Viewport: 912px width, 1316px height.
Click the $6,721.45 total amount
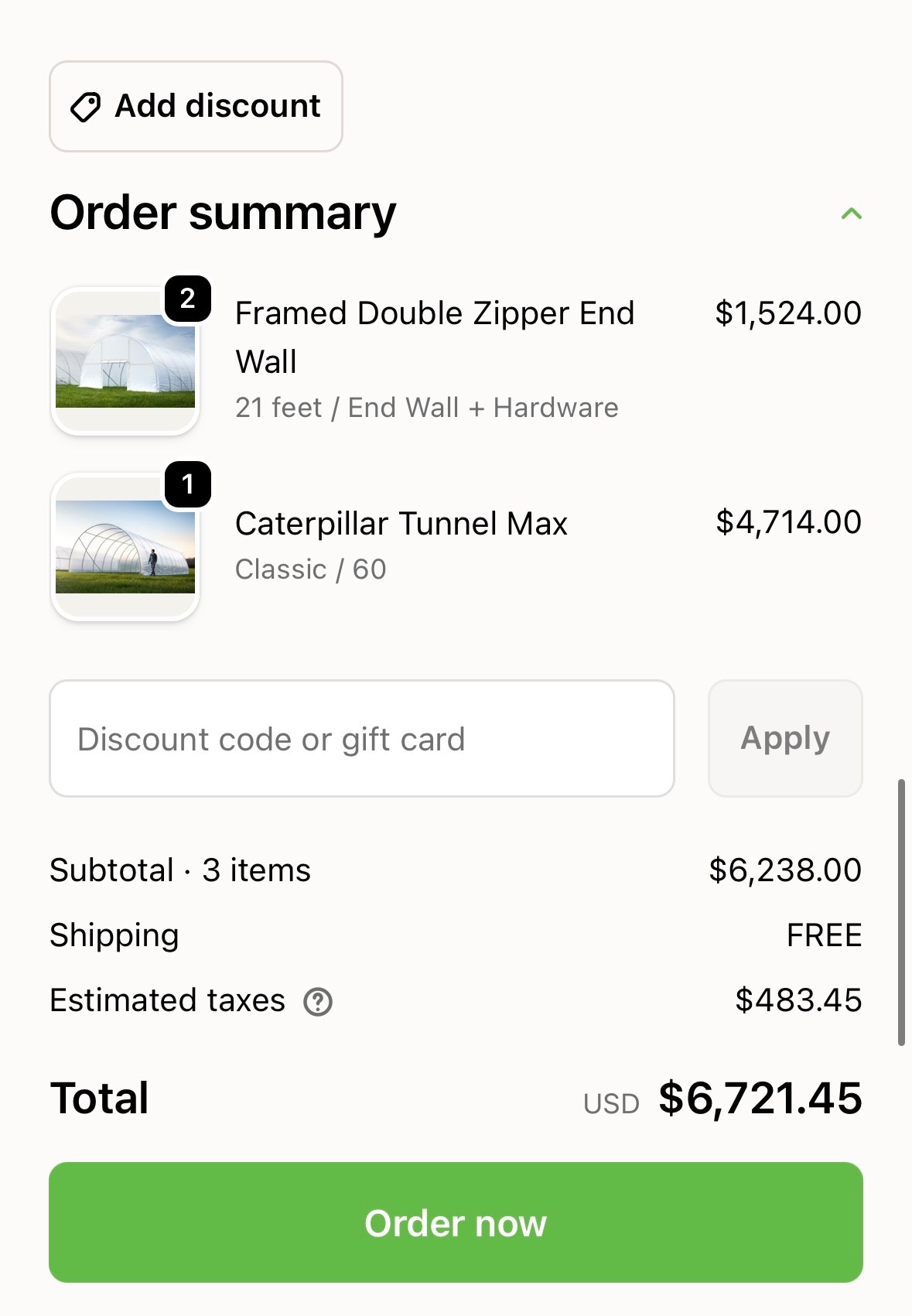pyautogui.click(x=760, y=1098)
